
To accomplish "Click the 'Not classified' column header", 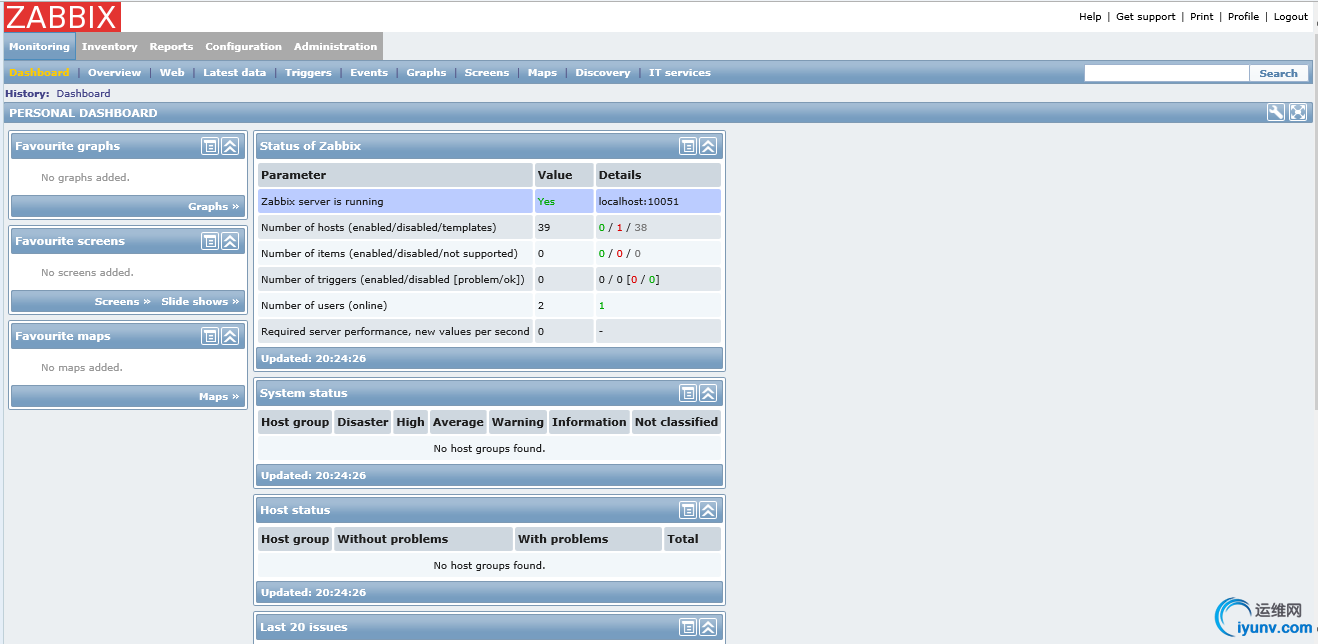I will [676, 422].
